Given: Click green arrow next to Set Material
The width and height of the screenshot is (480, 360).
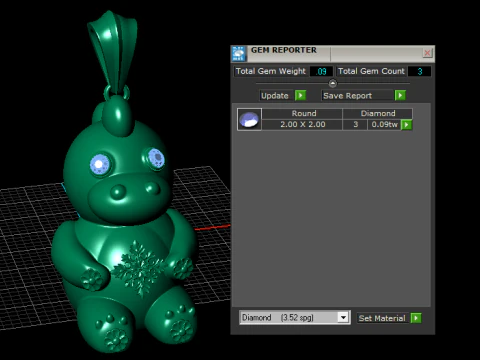Looking at the screenshot, I should click(x=416, y=318).
